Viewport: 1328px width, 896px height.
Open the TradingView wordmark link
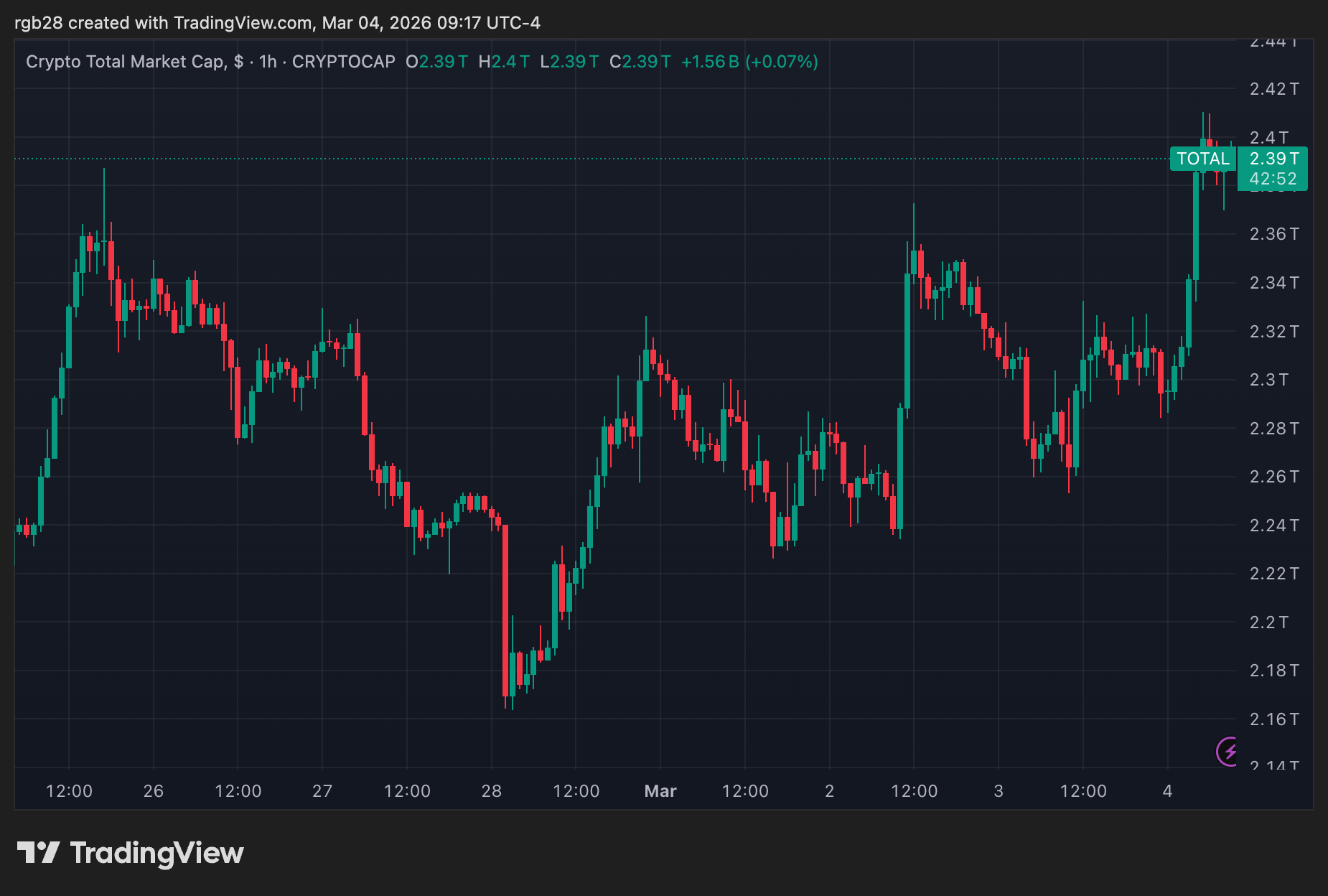156,853
